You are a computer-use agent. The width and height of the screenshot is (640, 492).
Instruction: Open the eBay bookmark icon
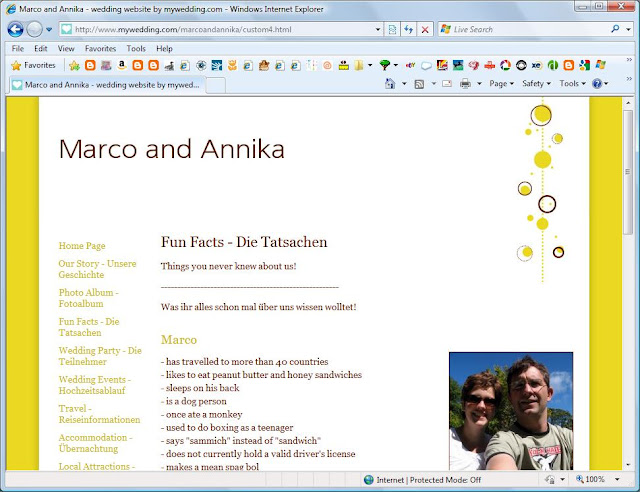[410, 65]
